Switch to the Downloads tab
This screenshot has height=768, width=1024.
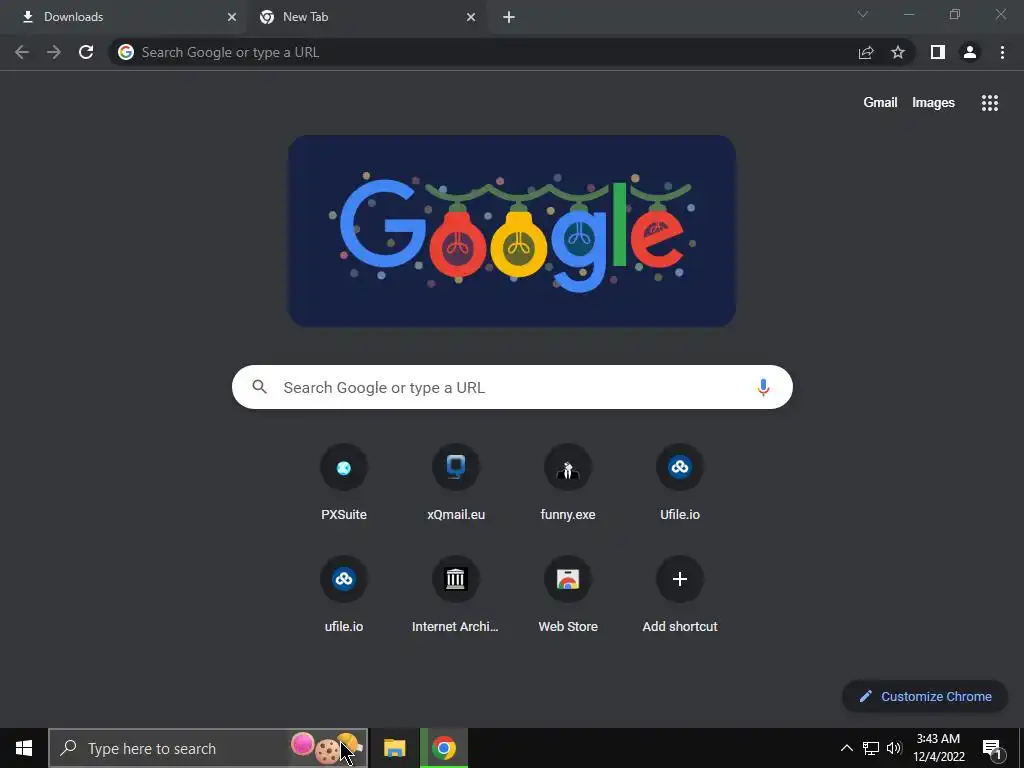click(x=124, y=17)
